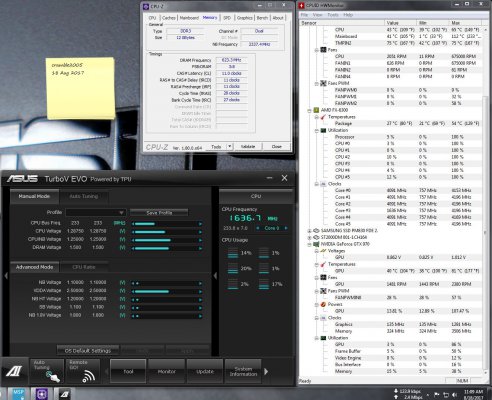Click the Samsung SSD drive icon

coord(316,231)
